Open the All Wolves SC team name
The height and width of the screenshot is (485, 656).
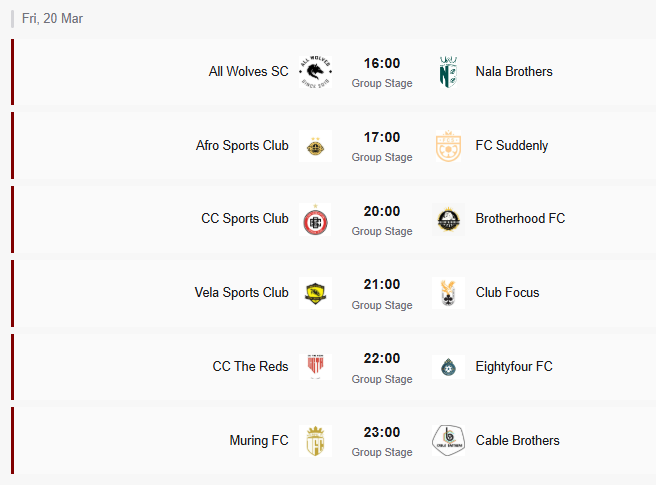(248, 72)
